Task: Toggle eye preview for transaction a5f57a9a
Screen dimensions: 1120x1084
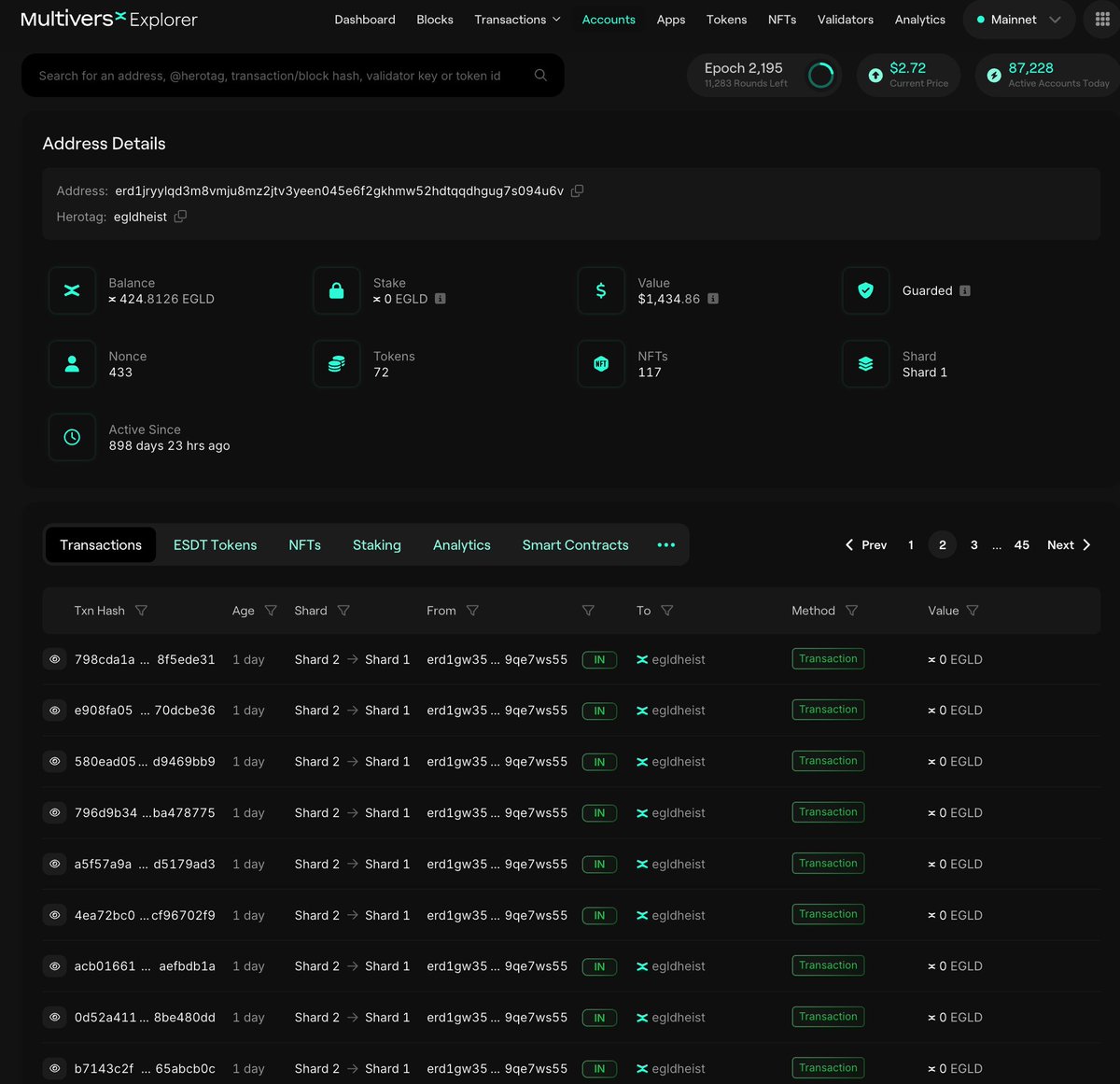Action: click(x=55, y=864)
